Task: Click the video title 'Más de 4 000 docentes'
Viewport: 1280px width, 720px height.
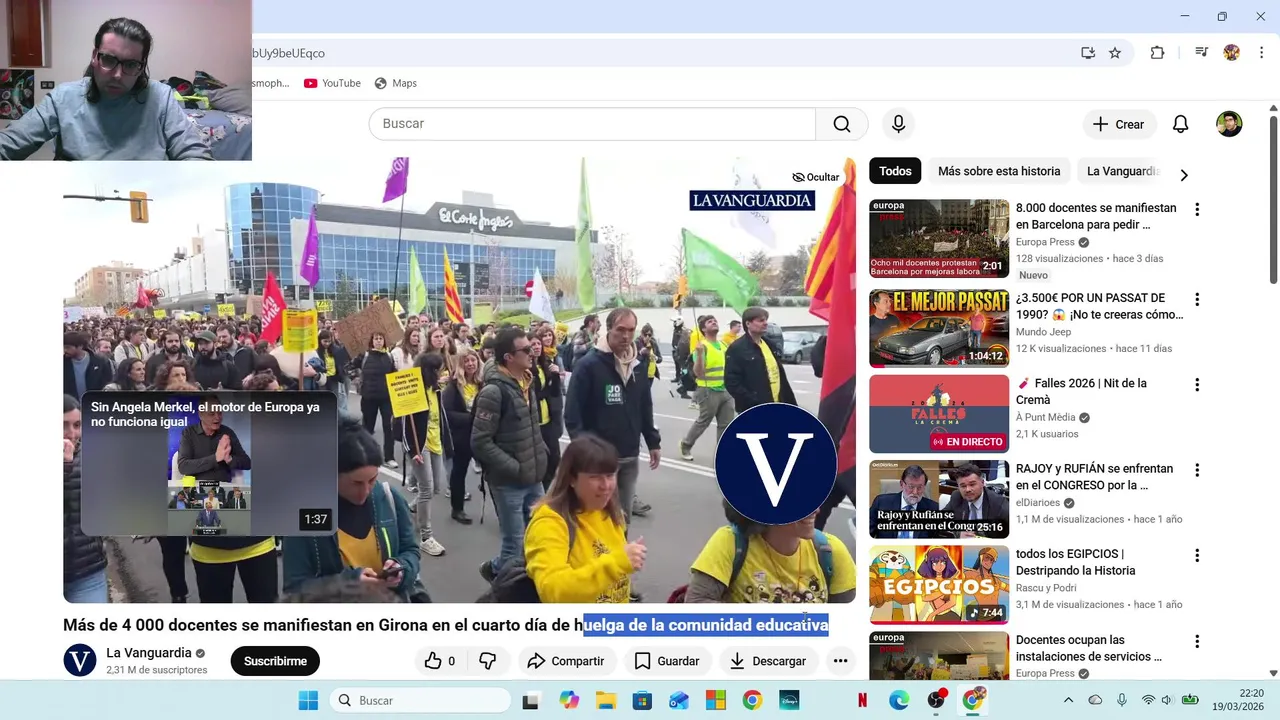Action: (445, 625)
